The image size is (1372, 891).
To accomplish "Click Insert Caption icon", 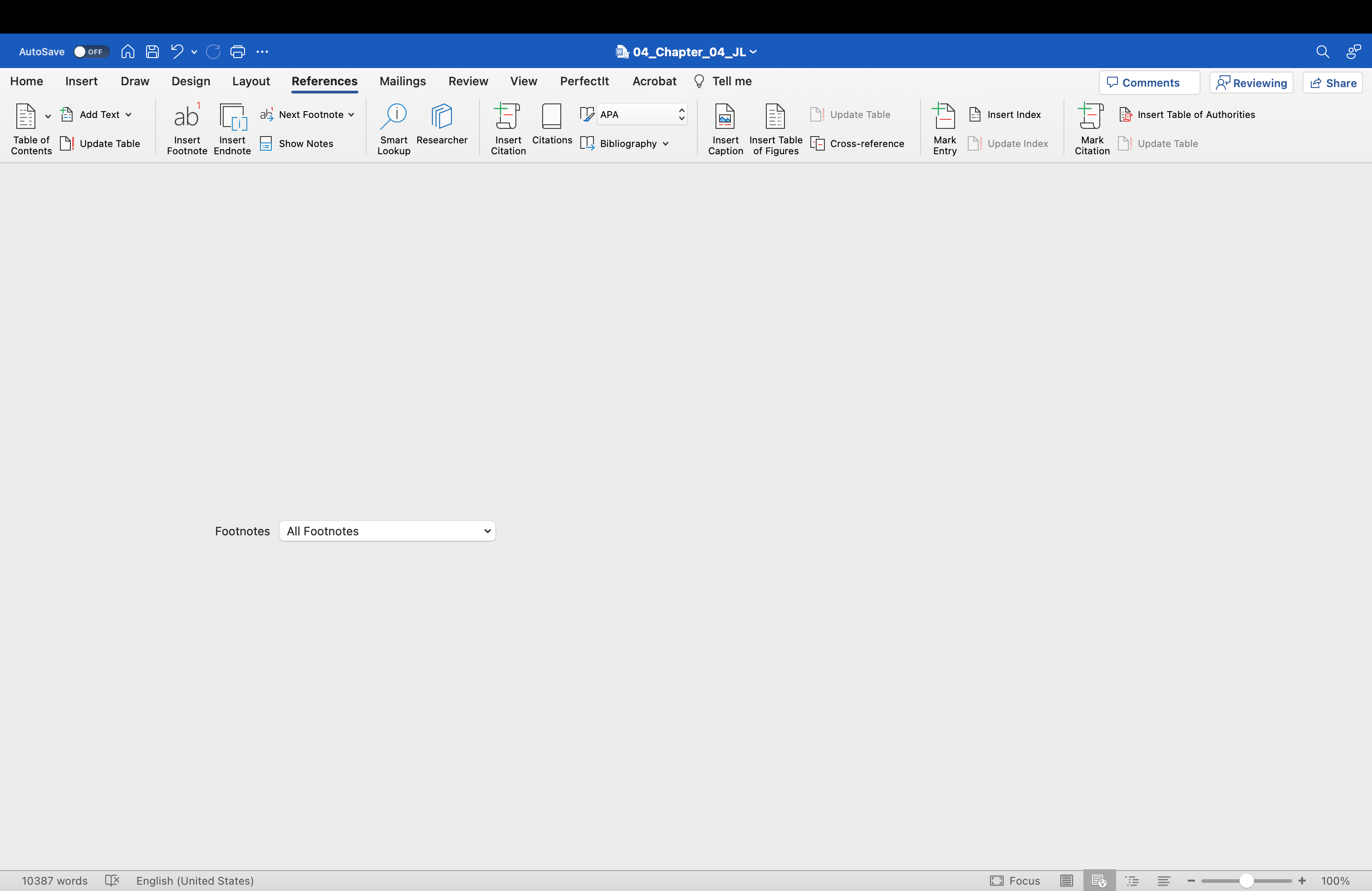I will point(725,117).
